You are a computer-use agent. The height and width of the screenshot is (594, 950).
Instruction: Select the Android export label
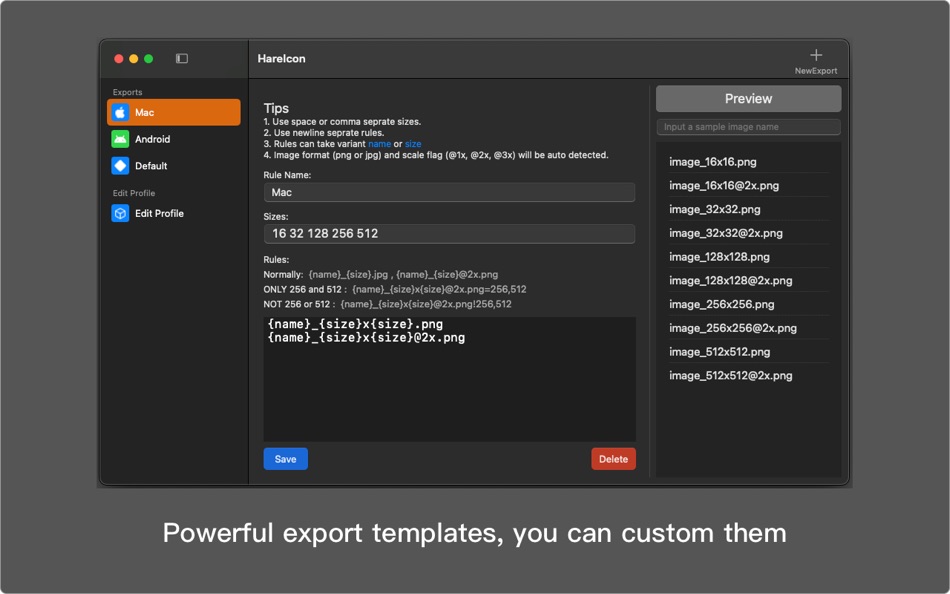tap(153, 139)
